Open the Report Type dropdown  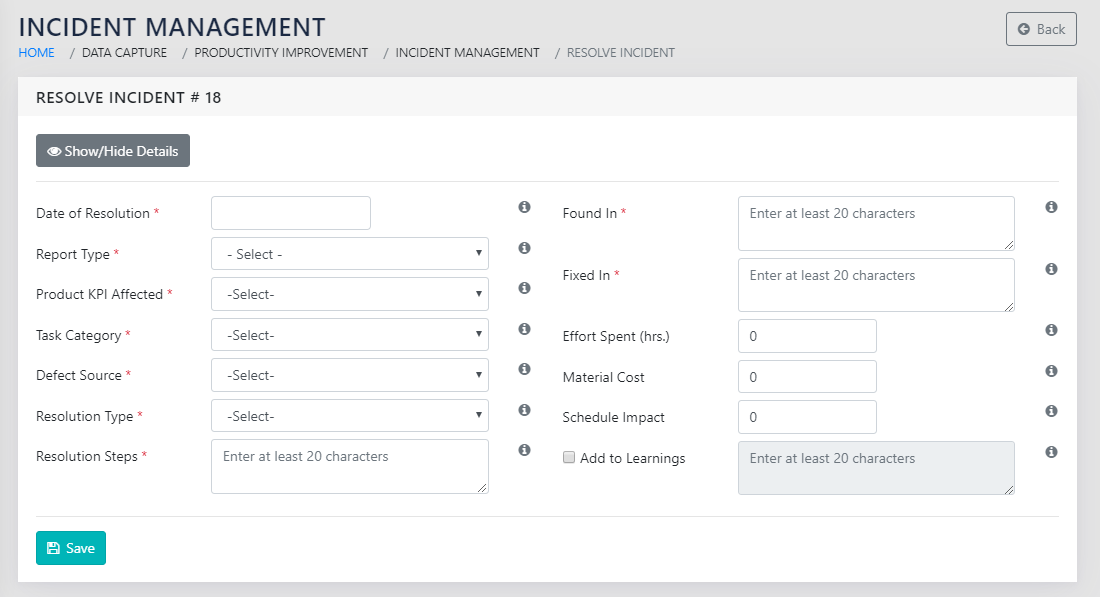(x=349, y=254)
